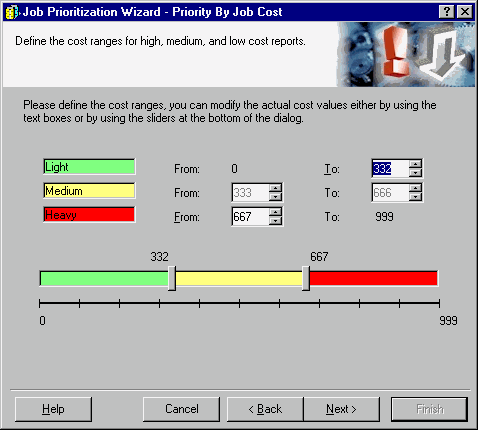Click the Light From value 0
This screenshot has width=478, height=430.
point(234,169)
